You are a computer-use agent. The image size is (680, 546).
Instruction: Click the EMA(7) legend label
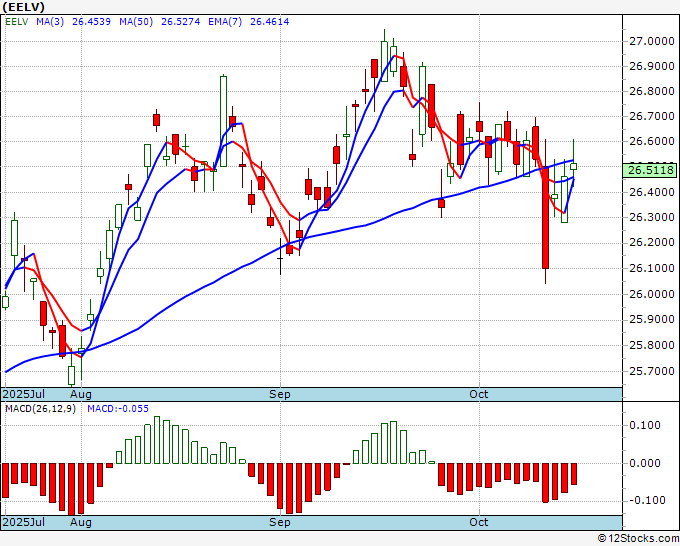click(x=225, y=22)
